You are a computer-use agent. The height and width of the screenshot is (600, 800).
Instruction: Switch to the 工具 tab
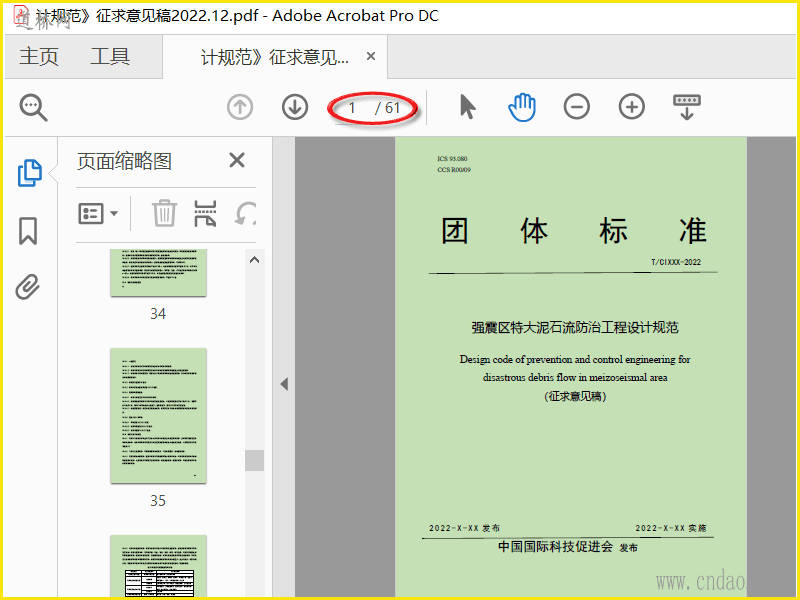tap(110, 56)
